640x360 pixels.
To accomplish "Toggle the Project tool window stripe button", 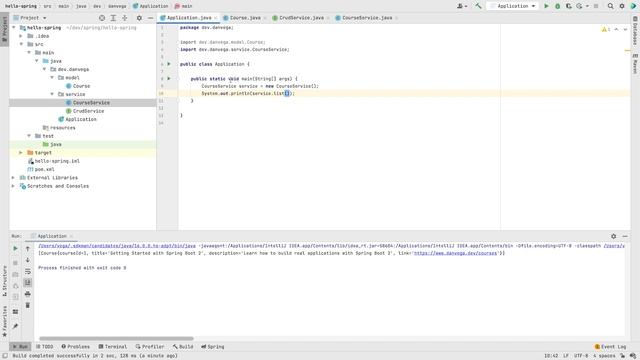I will (4, 29).
